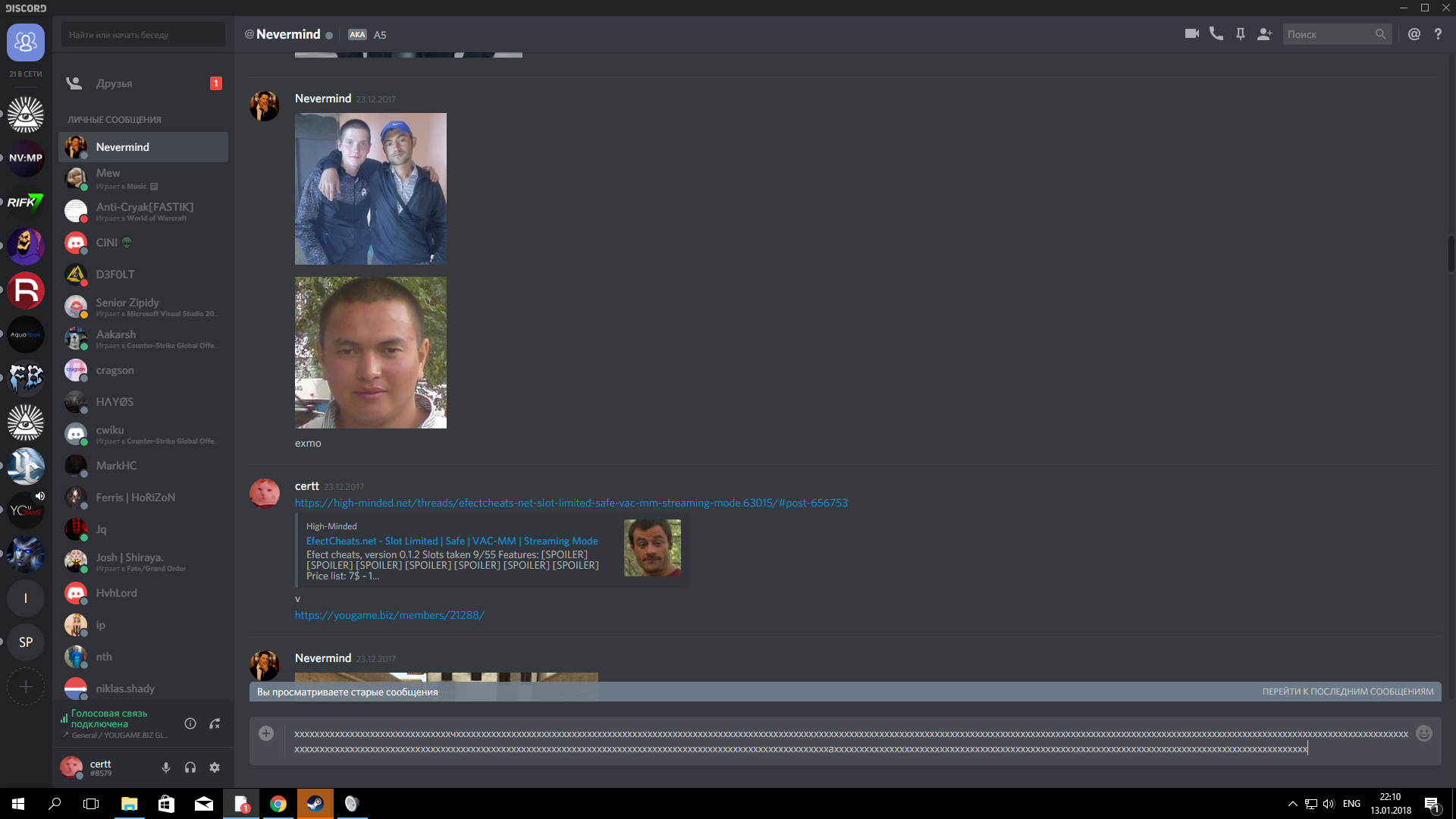
Task: Start a video call with Nevermind
Action: 1191,34
